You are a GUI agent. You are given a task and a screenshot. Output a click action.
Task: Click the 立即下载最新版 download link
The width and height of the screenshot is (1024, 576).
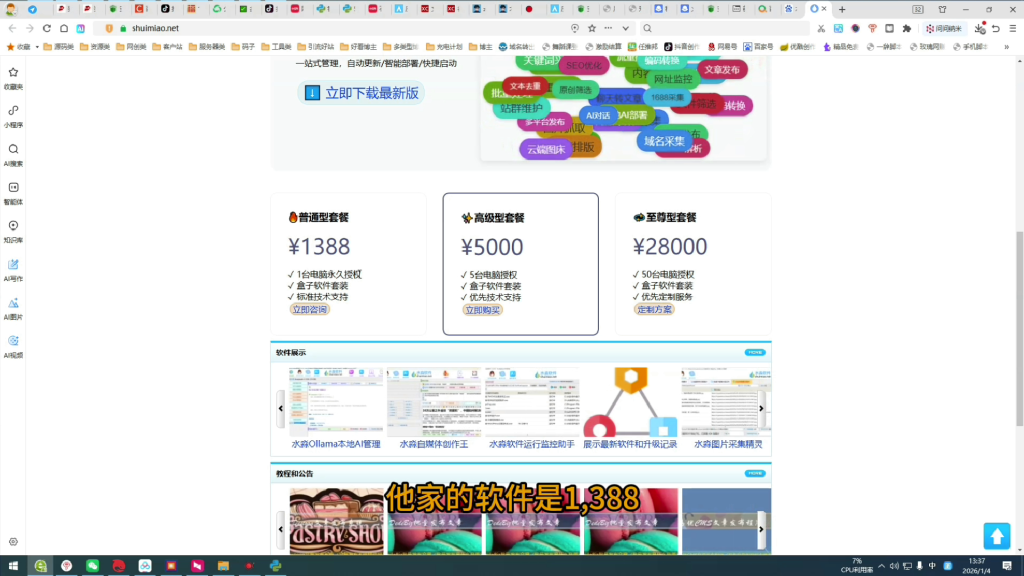tap(360, 92)
